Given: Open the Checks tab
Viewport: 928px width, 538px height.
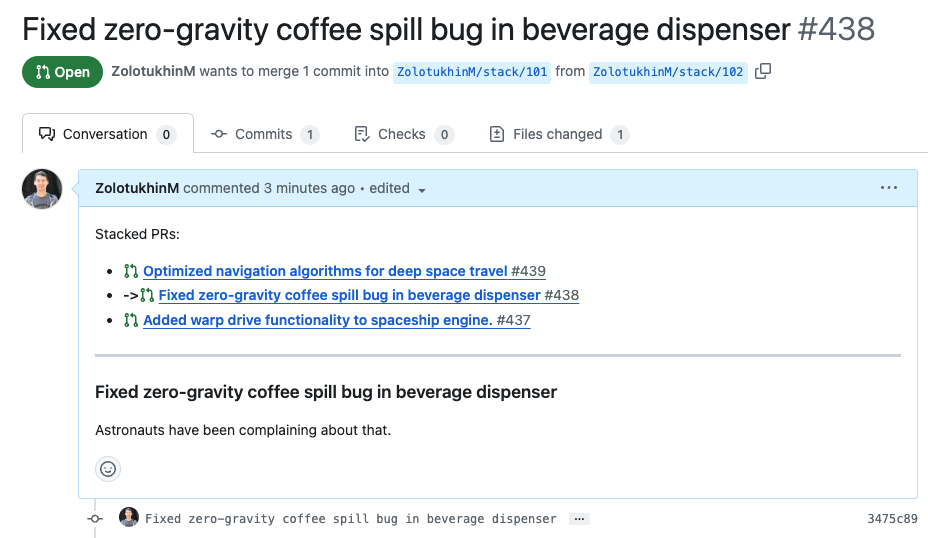Looking at the screenshot, I should click(403, 134).
